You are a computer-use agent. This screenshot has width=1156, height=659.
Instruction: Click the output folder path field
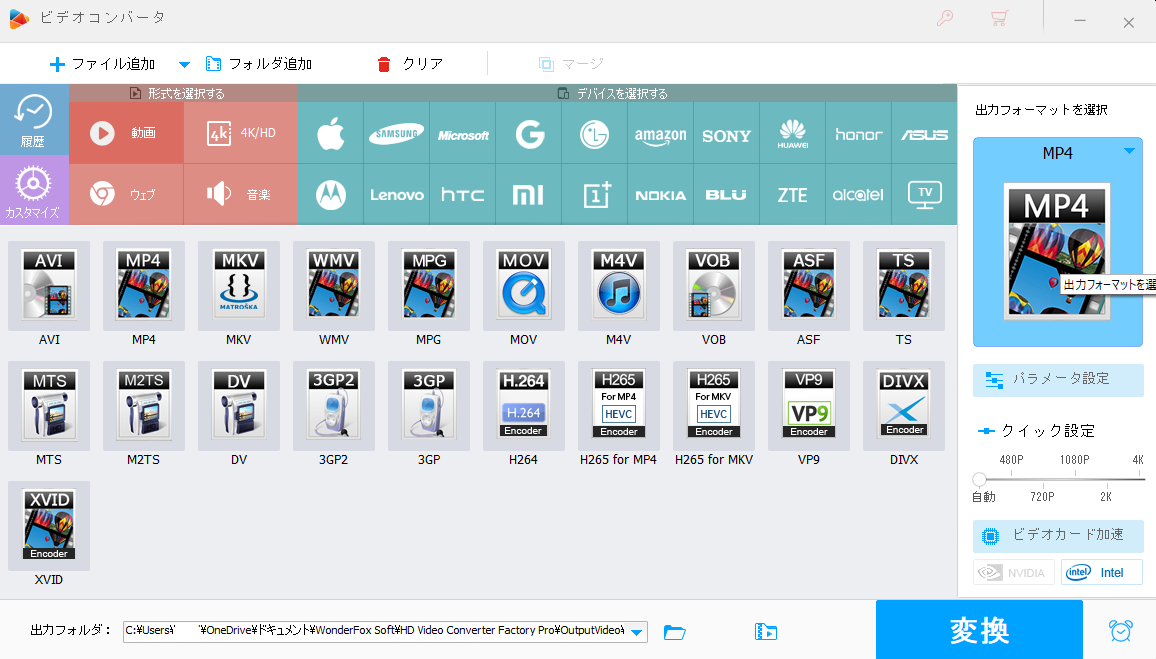[x=375, y=632]
